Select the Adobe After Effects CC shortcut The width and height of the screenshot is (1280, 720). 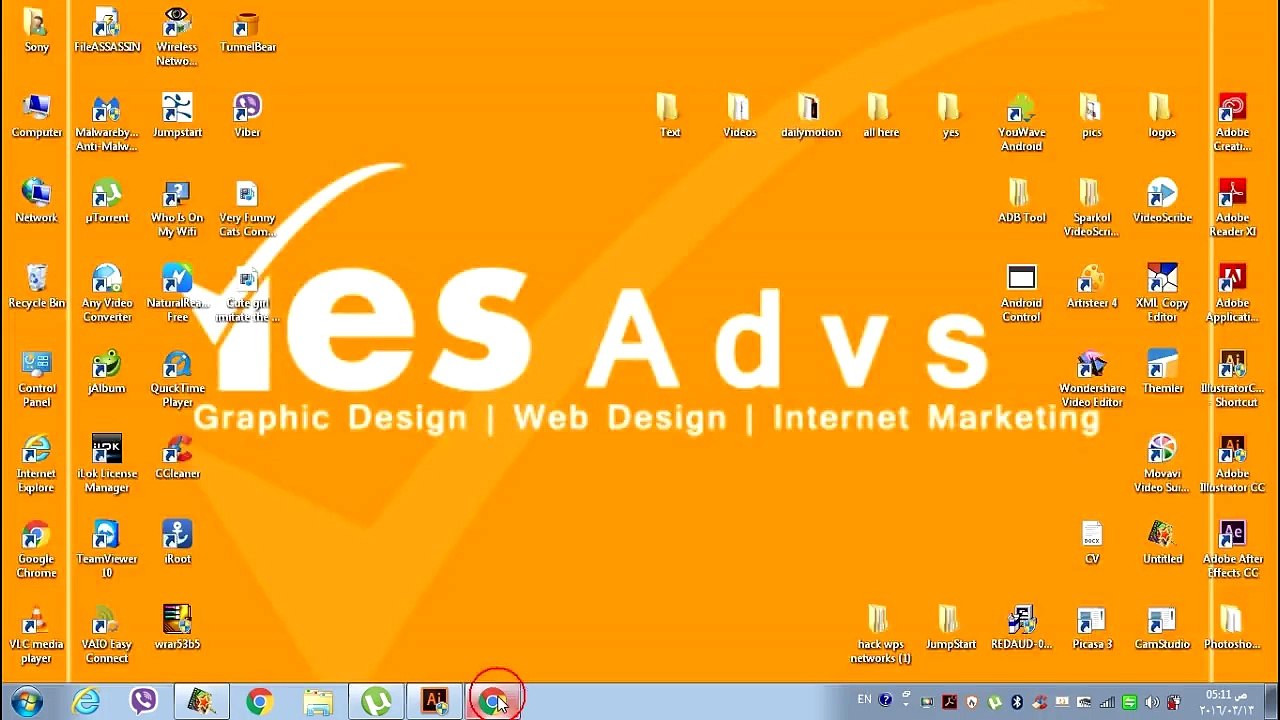click(1232, 550)
